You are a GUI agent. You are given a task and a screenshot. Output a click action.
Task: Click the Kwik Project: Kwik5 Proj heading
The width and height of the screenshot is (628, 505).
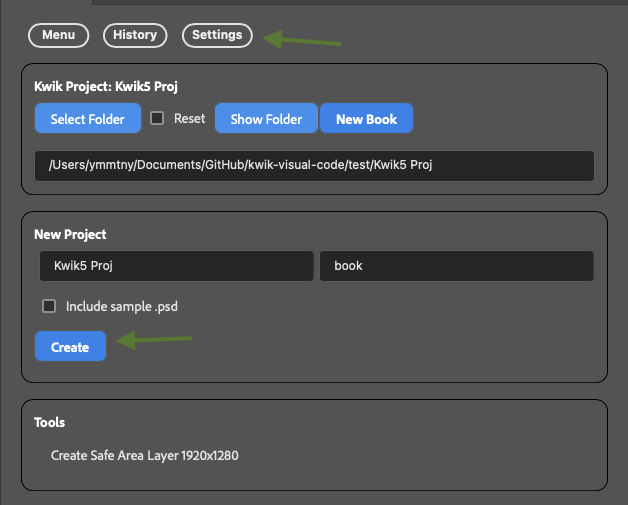[x=106, y=87]
